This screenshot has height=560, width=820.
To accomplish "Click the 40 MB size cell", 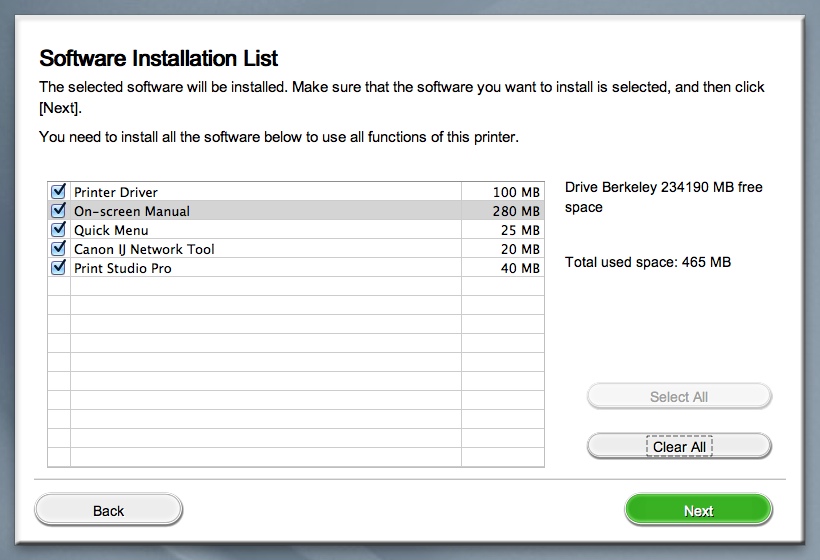I will click(x=520, y=268).
